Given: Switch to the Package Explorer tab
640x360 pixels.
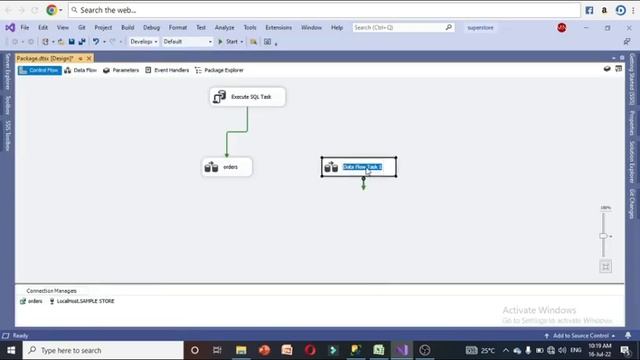Looking at the screenshot, I should coord(219,70).
